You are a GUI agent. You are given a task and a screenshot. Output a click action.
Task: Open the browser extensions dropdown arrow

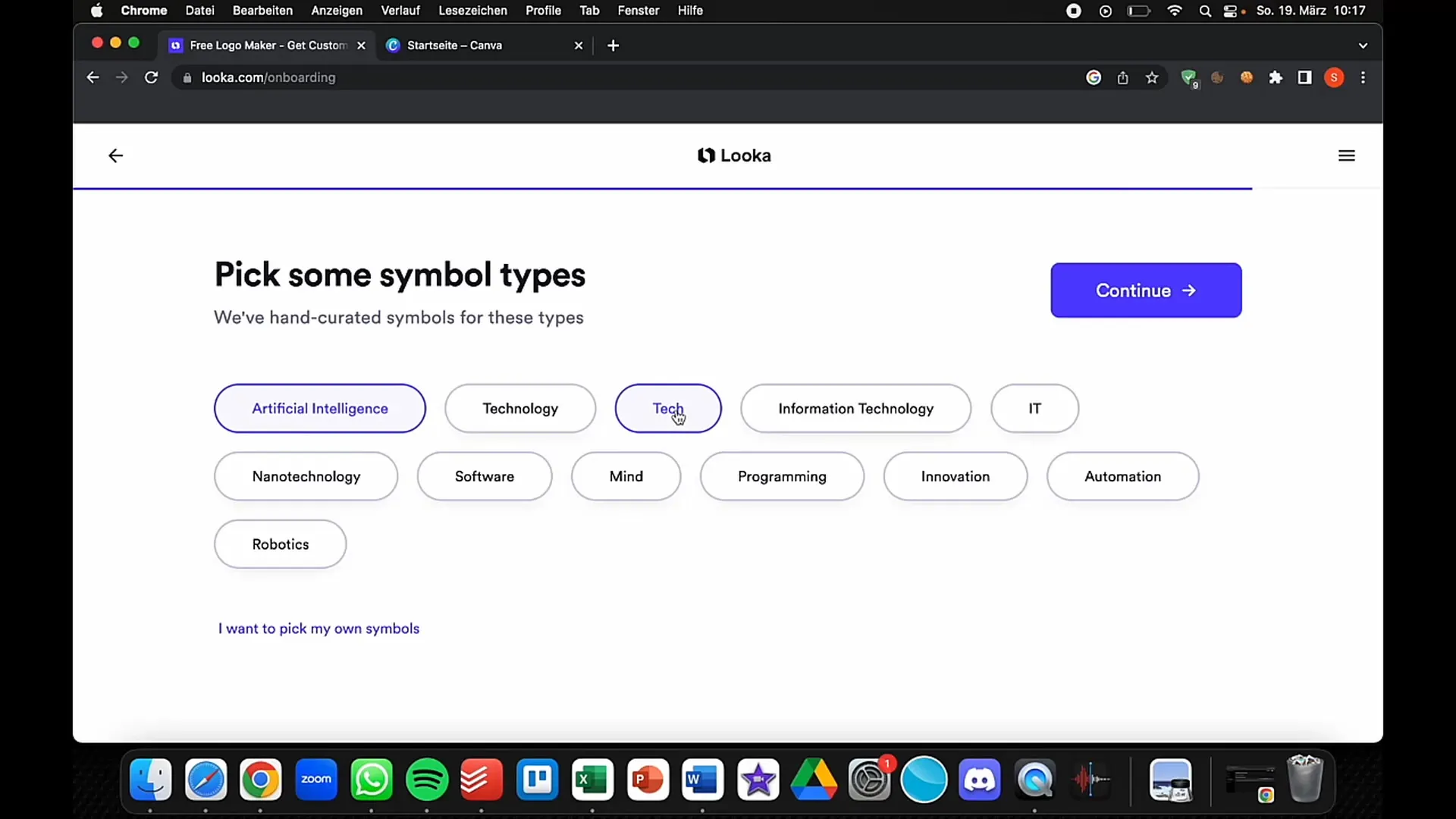(x=1276, y=77)
